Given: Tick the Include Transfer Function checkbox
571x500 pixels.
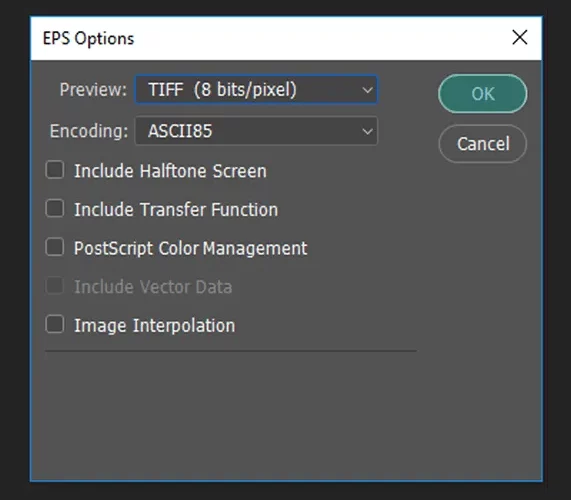Looking at the screenshot, I should coord(55,209).
